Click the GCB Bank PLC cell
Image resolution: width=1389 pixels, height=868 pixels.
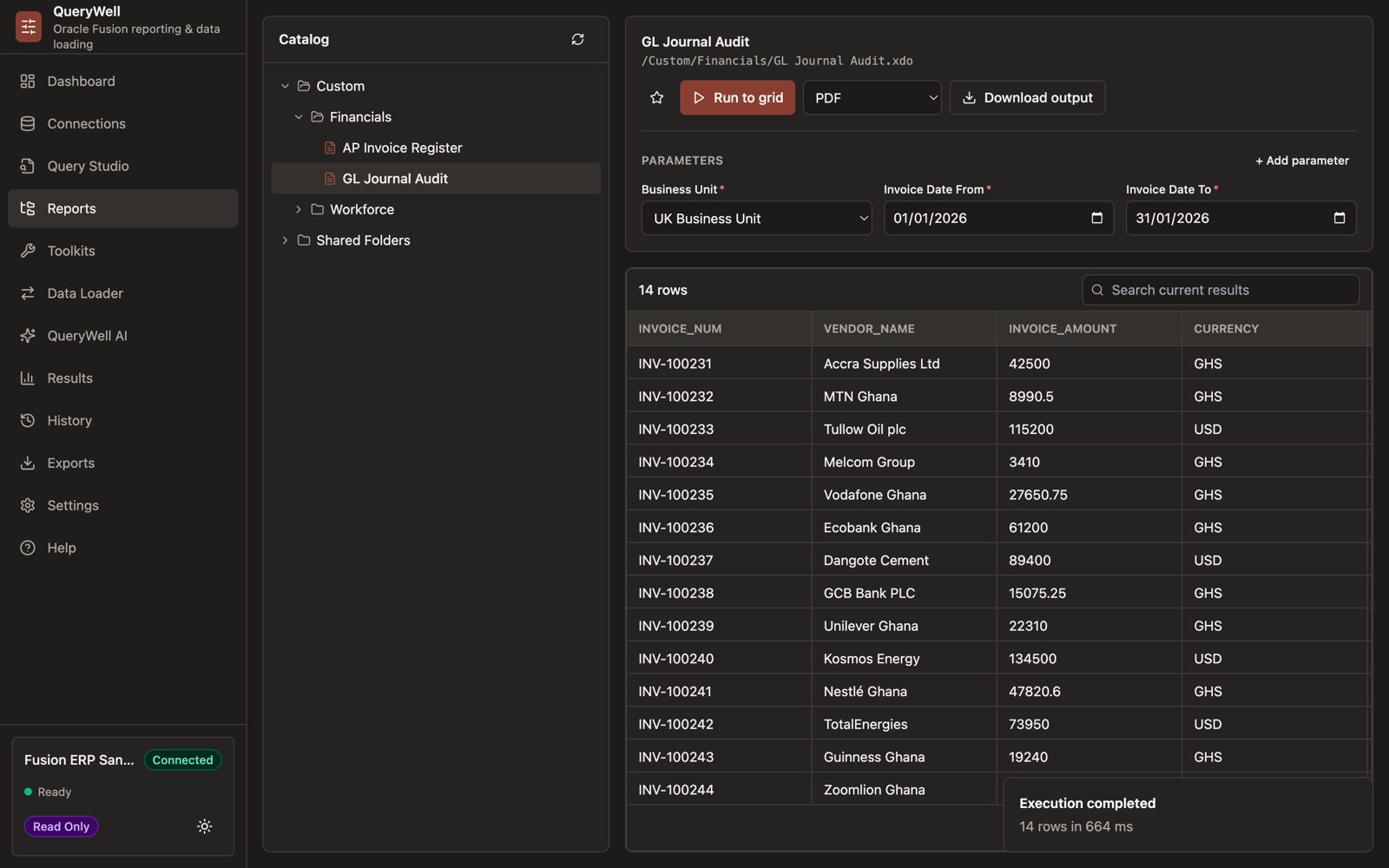(904, 593)
